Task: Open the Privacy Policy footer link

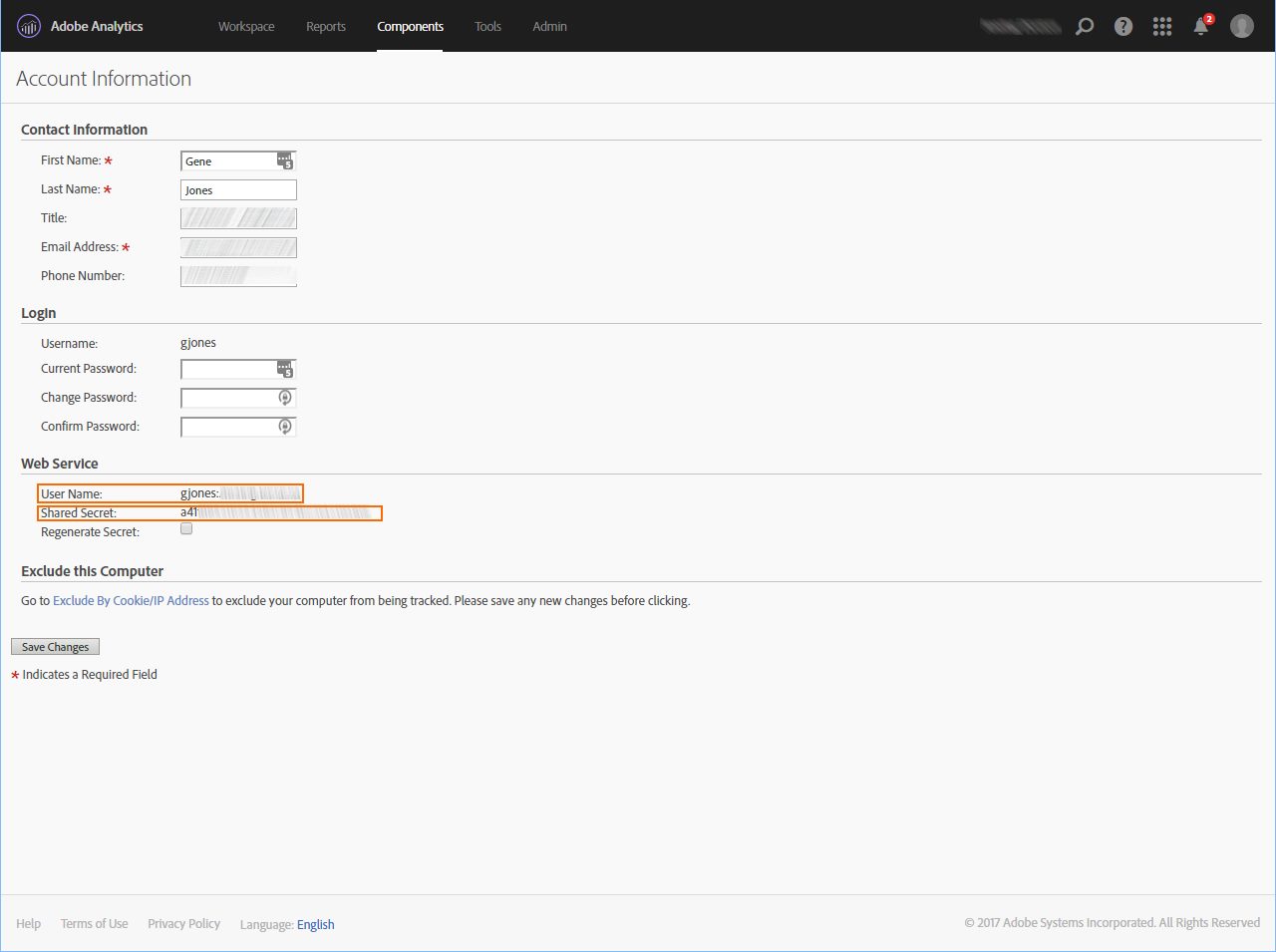Action: pos(183,924)
